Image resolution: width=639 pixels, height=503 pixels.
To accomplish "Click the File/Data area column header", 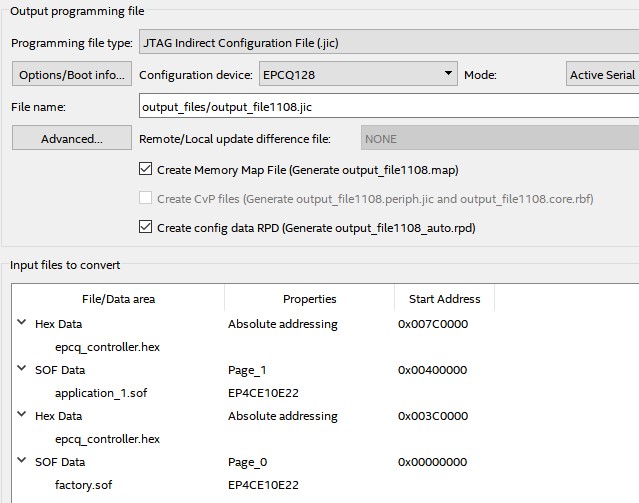I will click(118, 299).
